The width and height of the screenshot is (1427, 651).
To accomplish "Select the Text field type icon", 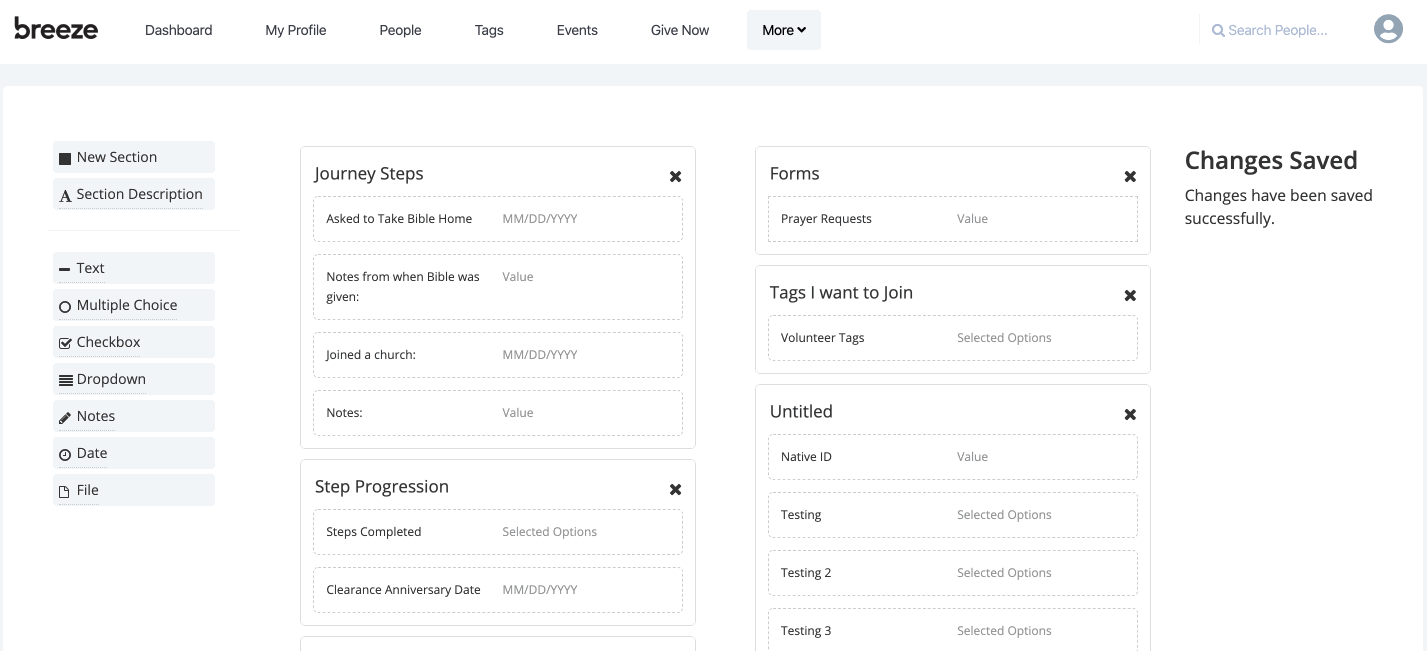I will click(64, 268).
